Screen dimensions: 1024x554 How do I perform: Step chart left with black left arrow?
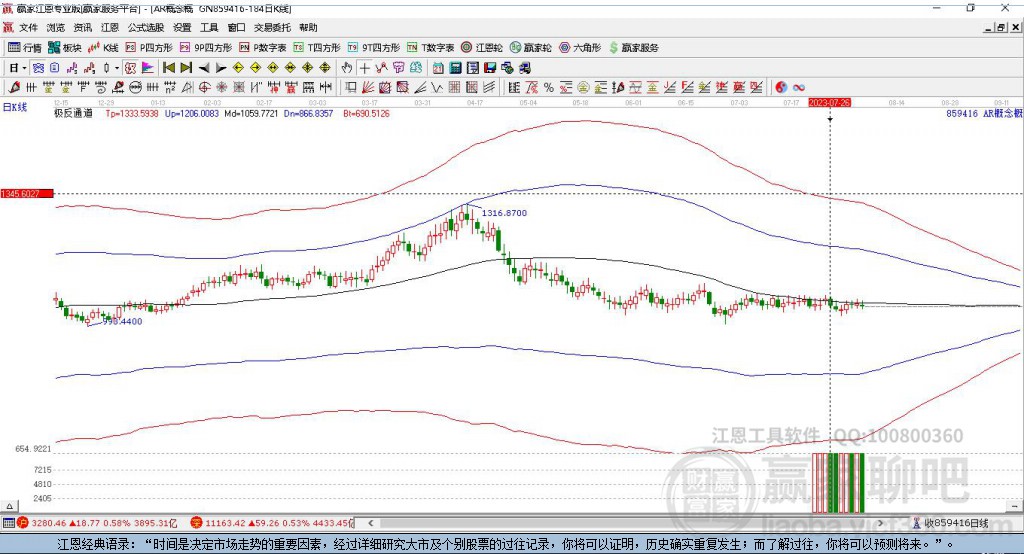pyautogui.click(x=204, y=68)
